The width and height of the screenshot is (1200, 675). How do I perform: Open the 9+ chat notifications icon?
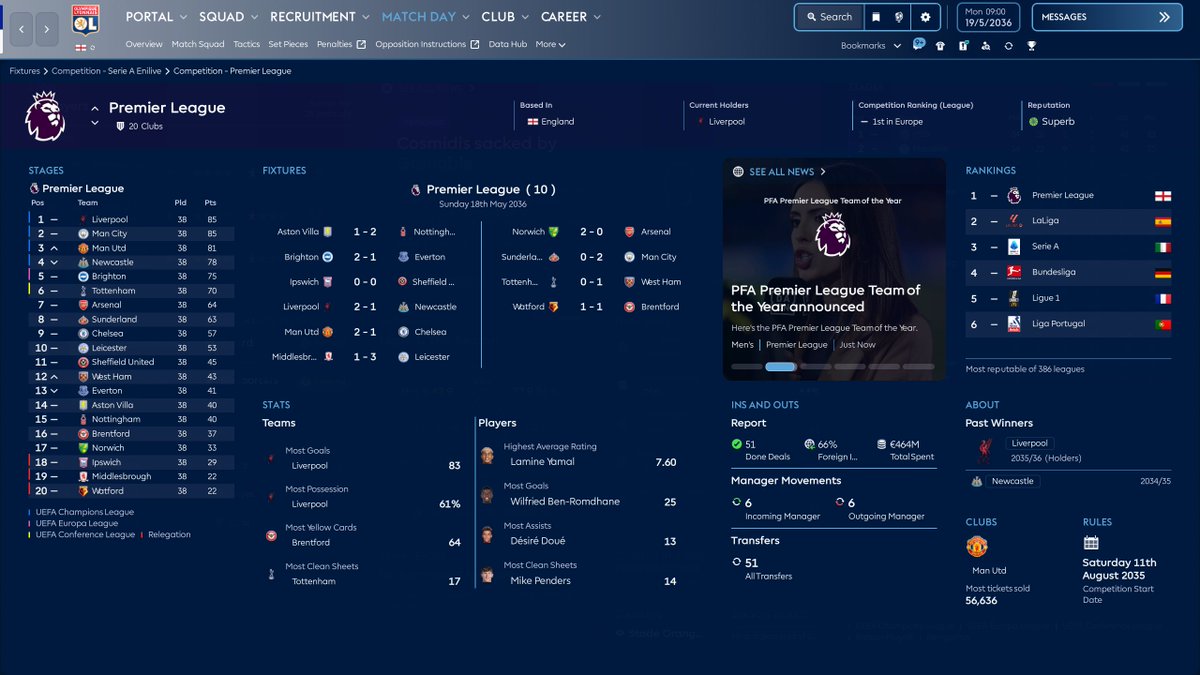[x=919, y=45]
